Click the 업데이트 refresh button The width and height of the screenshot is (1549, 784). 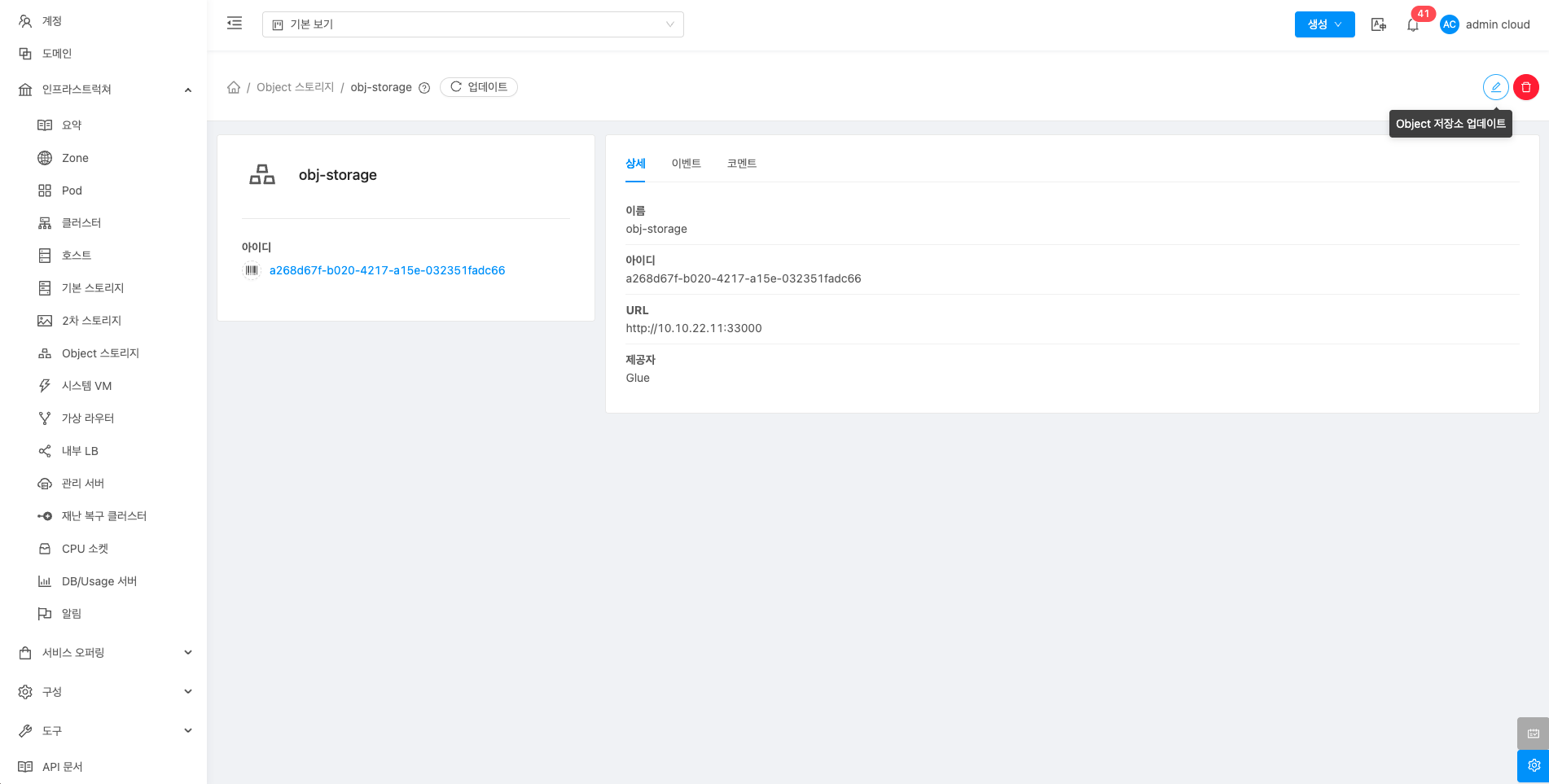tap(479, 87)
